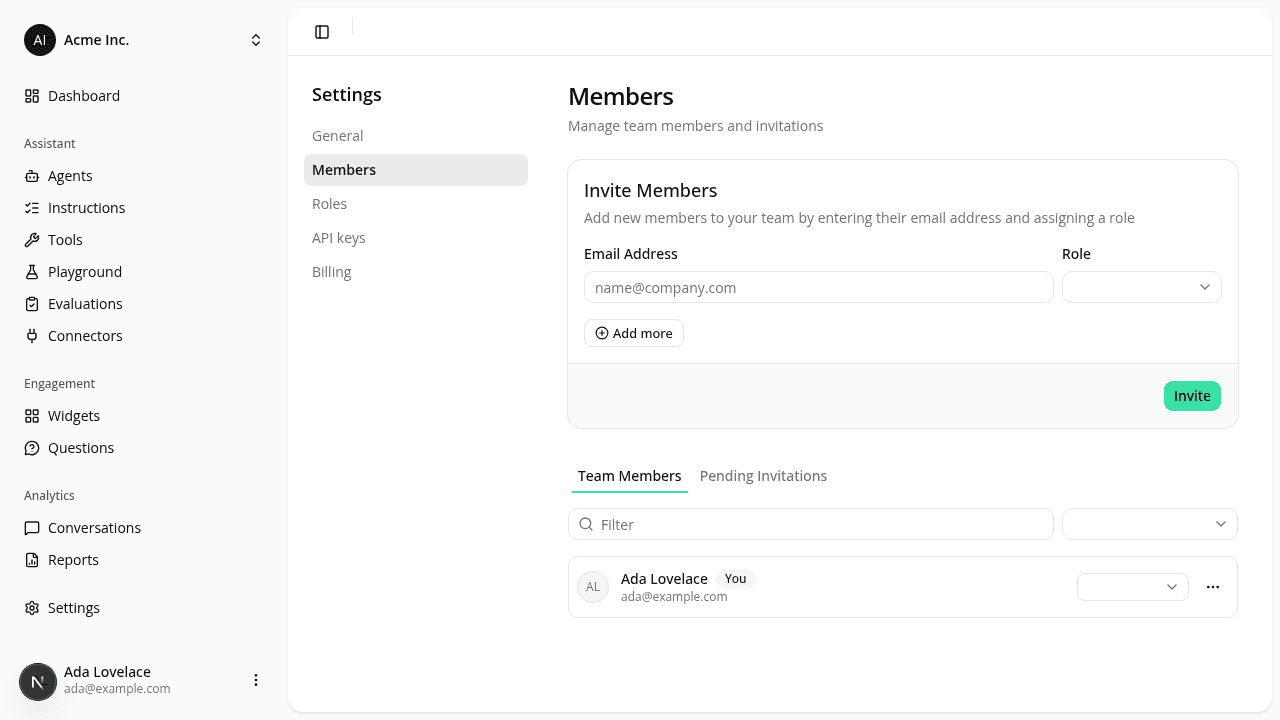Open API keys settings section
The image size is (1280, 720).
(x=416, y=238)
